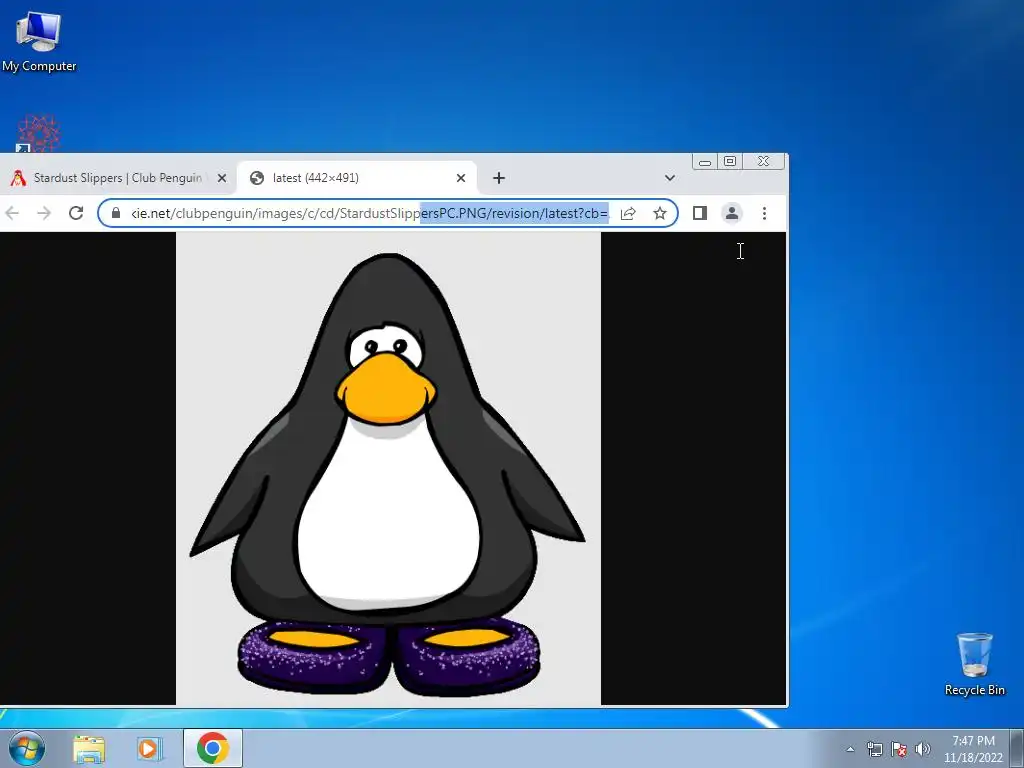Restore down the Chrome window
Screen dimensions: 1024x768
pos(730,161)
